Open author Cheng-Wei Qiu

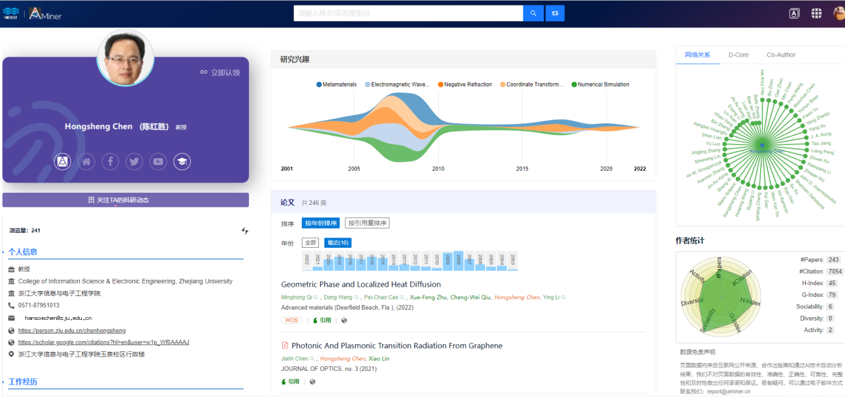(470, 297)
